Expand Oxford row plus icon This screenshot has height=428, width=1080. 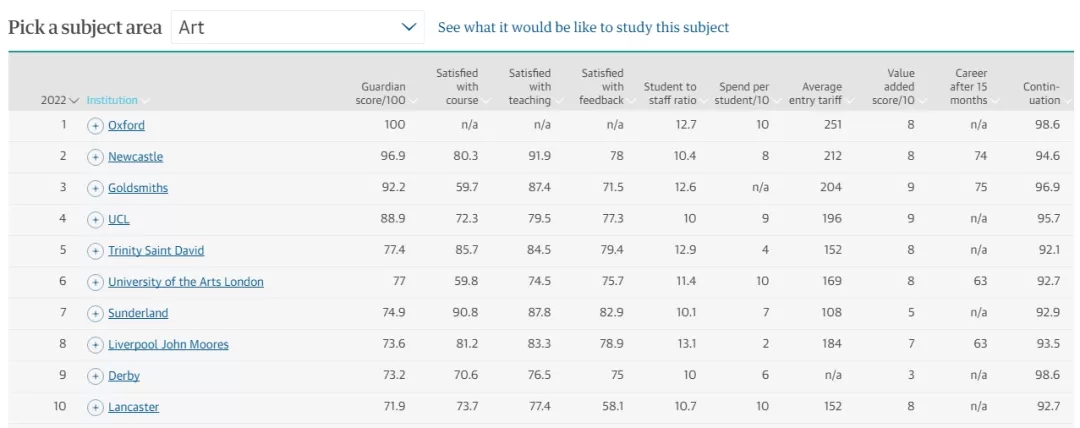95,126
